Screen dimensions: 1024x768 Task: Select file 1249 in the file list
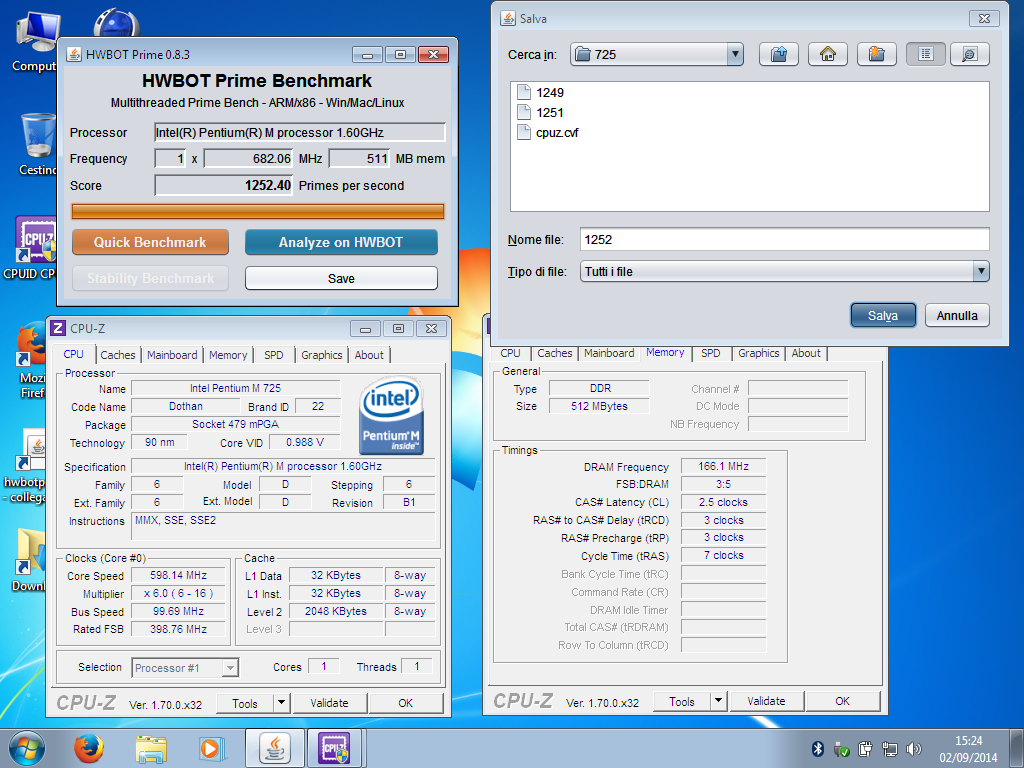pos(541,93)
